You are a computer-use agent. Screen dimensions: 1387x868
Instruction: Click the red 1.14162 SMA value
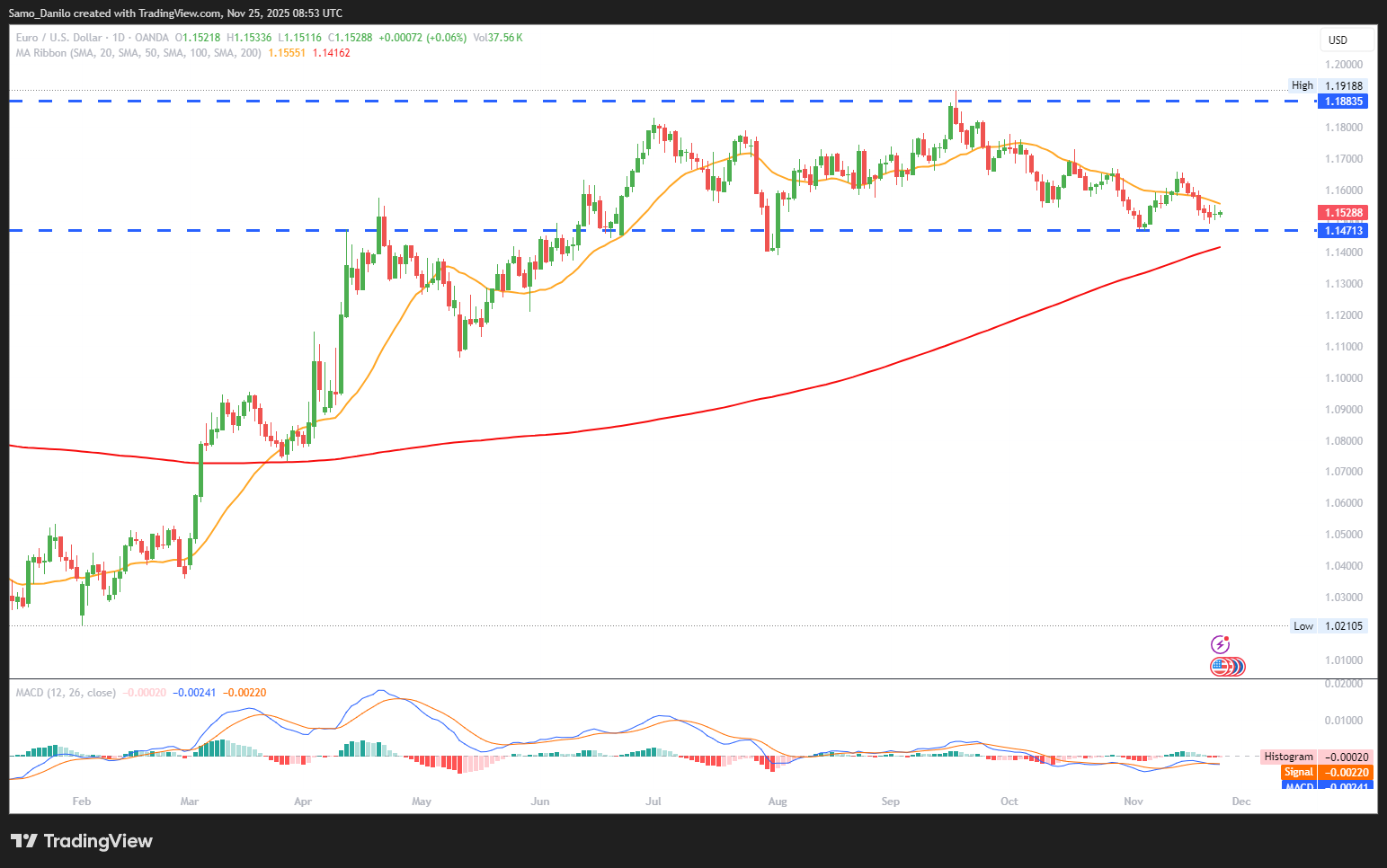tap(331, 53)
